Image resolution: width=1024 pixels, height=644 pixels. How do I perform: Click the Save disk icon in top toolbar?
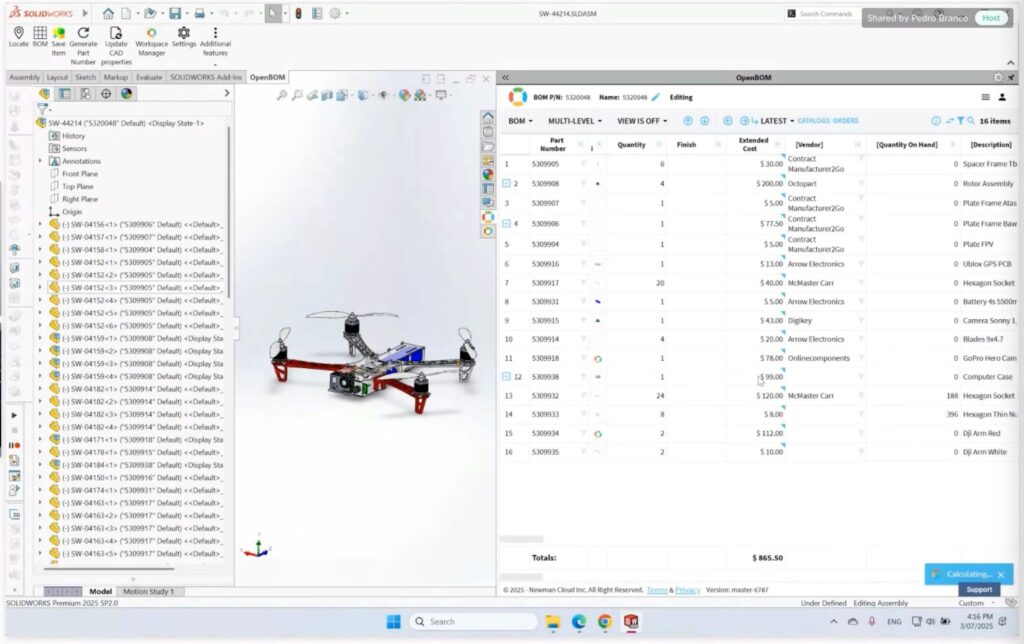point(174,13)
